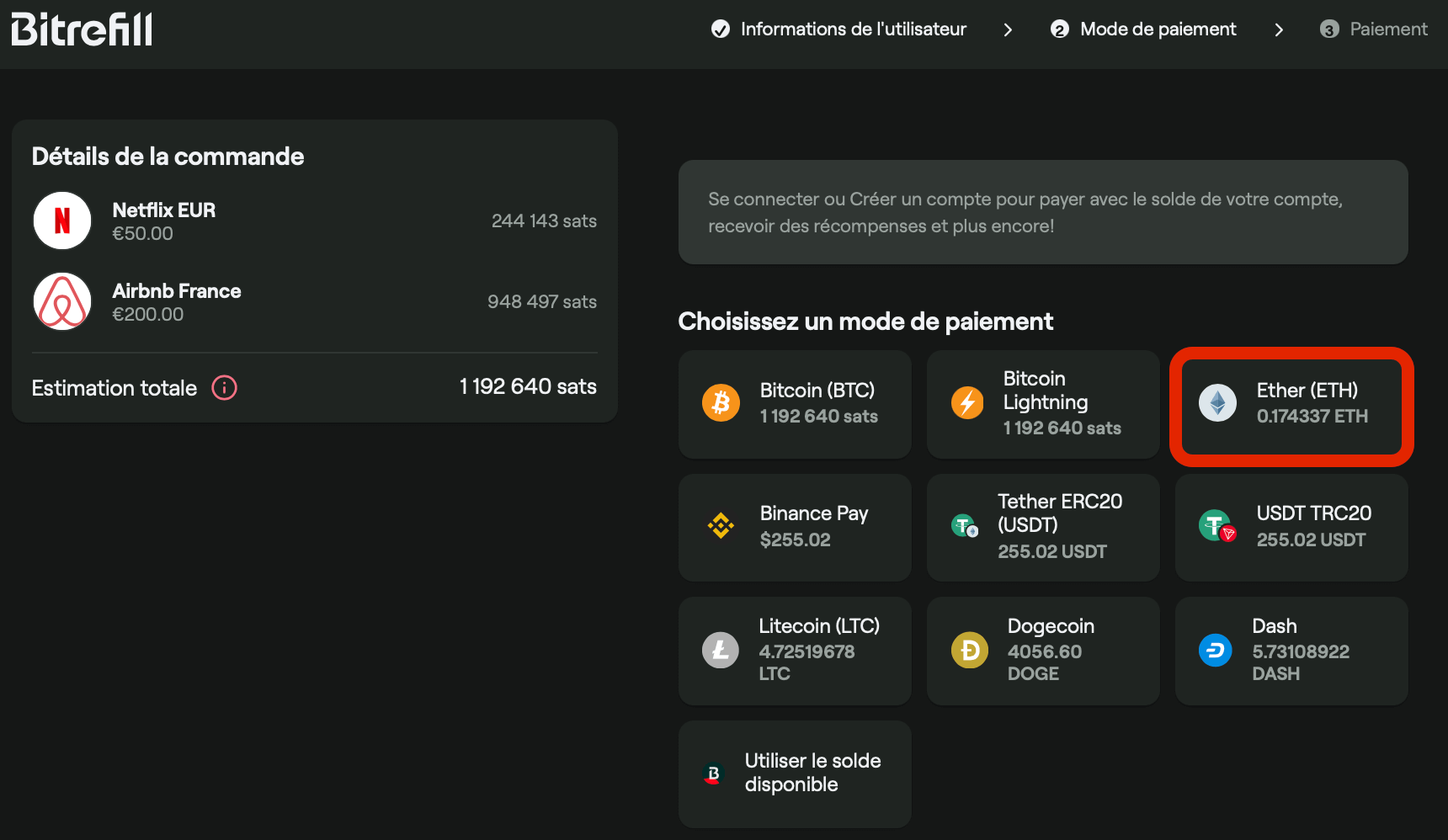Click the Bitrefill balance icon
This screenshot has width=1448, height=840.
point(713,774)
